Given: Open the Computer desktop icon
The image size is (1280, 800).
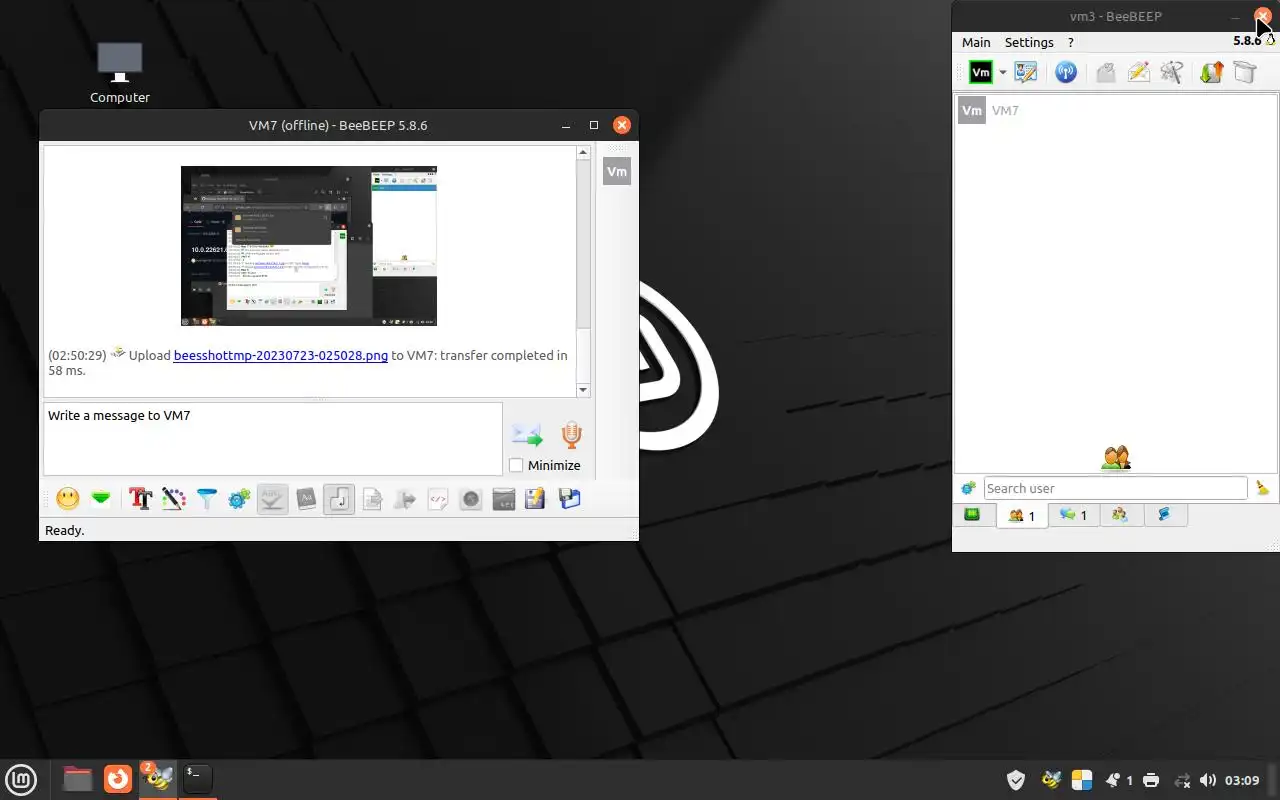Looking at the screenshot, I should [120, 72].
